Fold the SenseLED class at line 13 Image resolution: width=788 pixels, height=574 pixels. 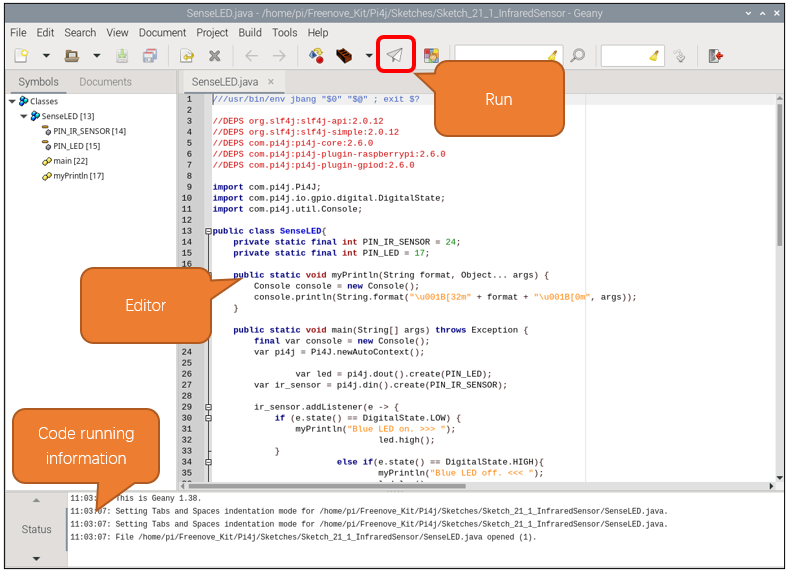[x=208, y=231]
